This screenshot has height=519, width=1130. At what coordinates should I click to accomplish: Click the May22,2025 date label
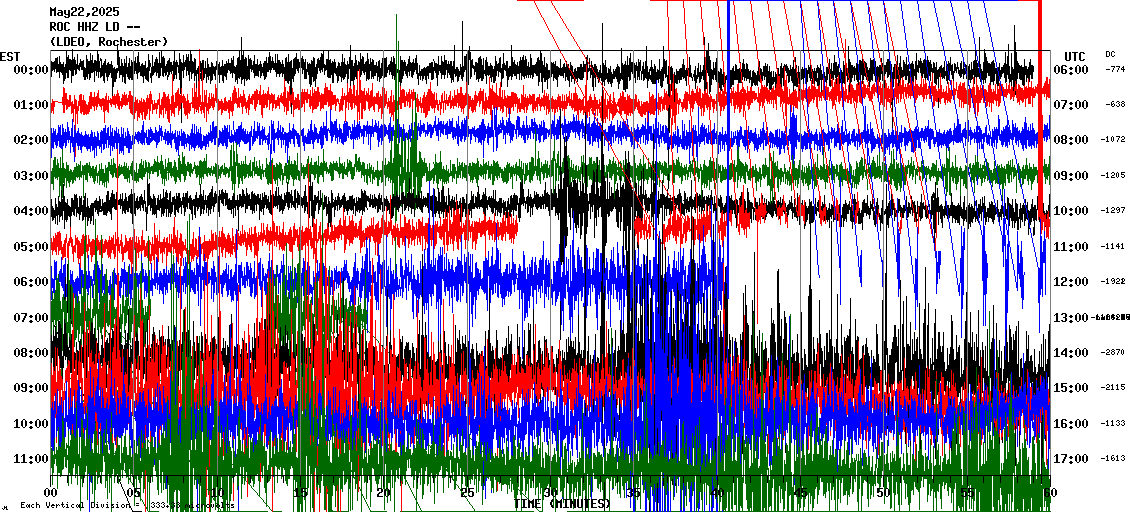[x=84, y=12]
